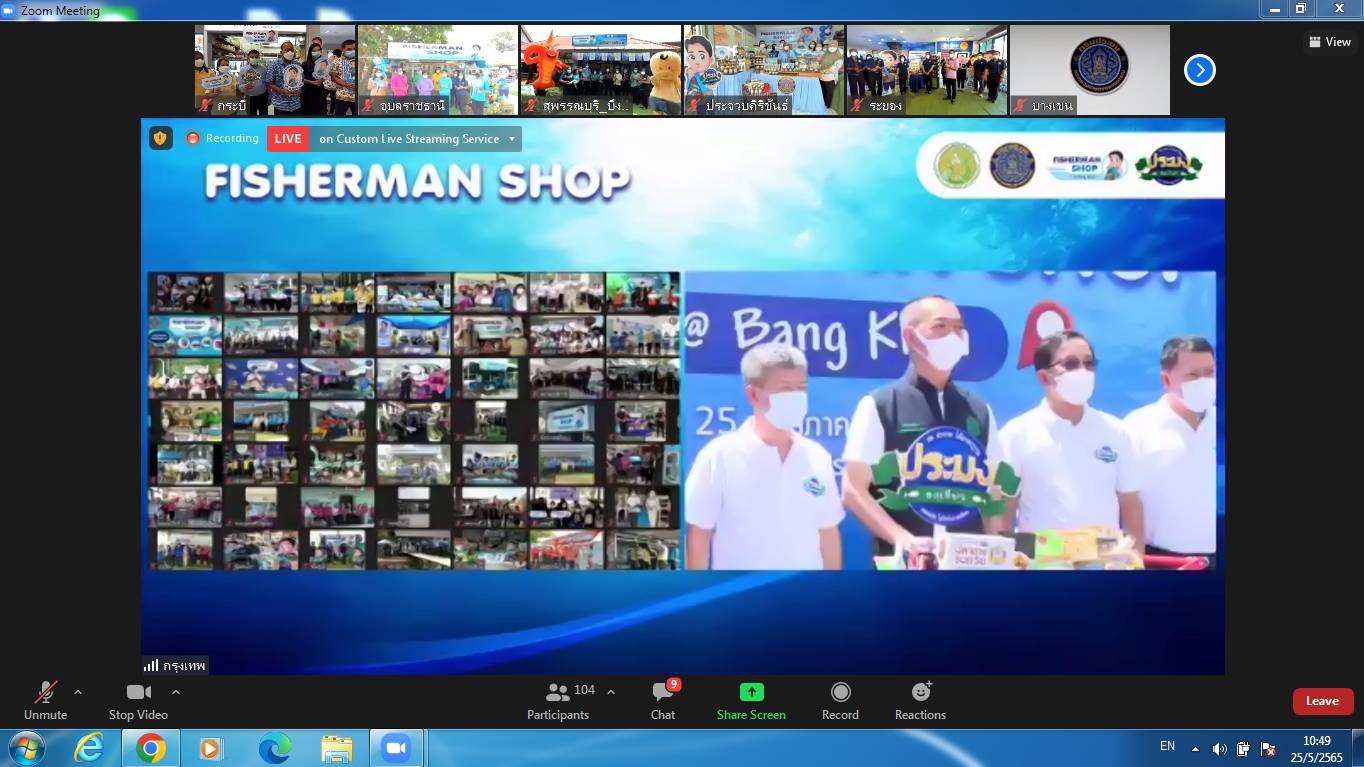This screenshot has width=1364, height=767.
Task: Select the สุพรรณบุรี participant thumbnail
Action: point(601,70)
